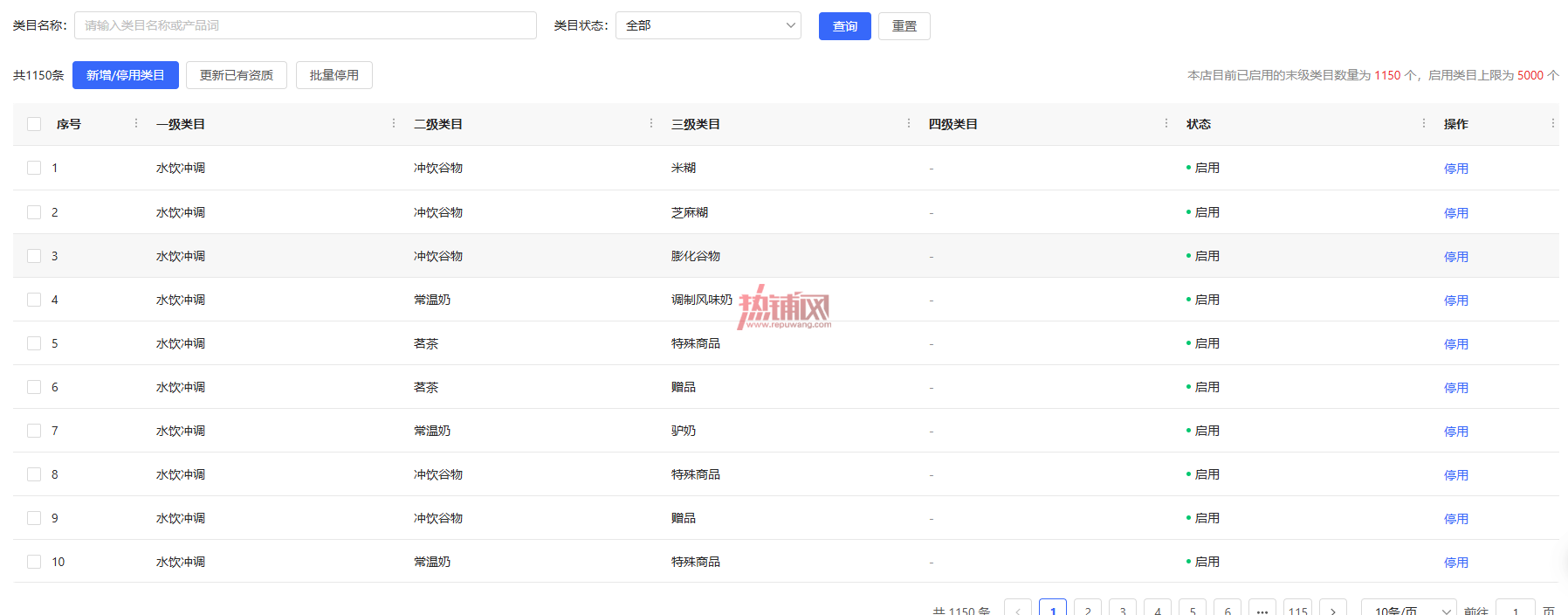Click 停用 link for row 8
The image size is (1568, 615).
[1456, 475]
